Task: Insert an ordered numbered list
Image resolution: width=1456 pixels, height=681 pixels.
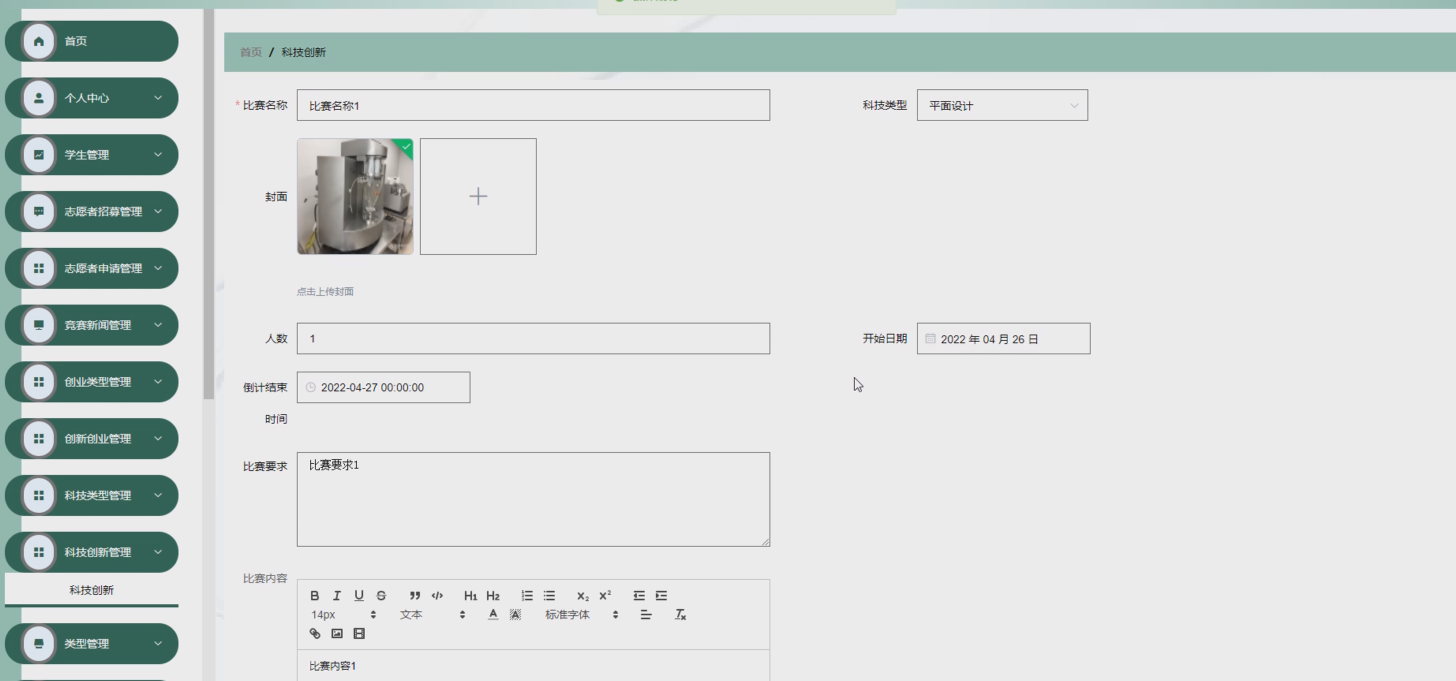Action: [527, 596]
